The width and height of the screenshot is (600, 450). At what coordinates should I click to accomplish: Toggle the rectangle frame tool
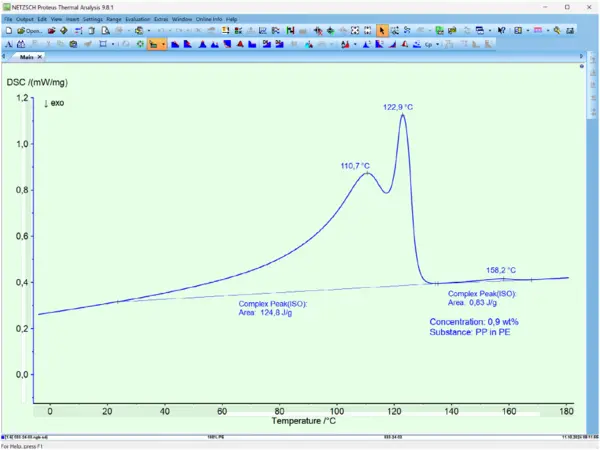tap(103, 44)
